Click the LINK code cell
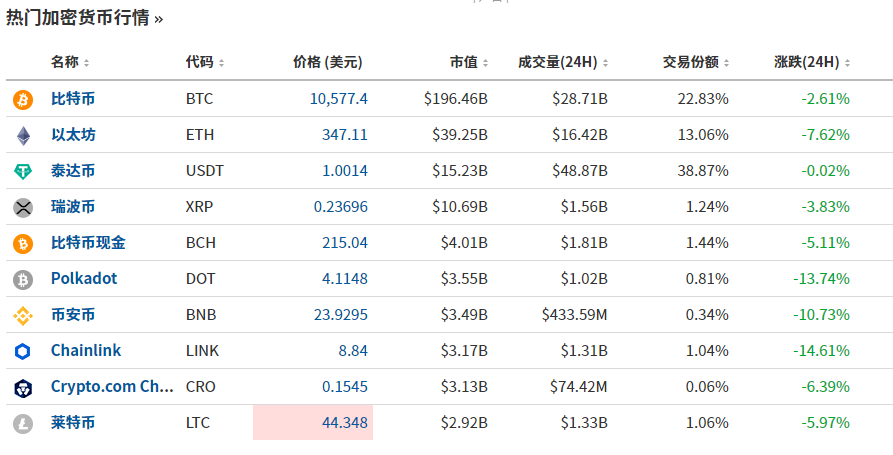Viewport: 893px width, 455px height. click(202, 350)
